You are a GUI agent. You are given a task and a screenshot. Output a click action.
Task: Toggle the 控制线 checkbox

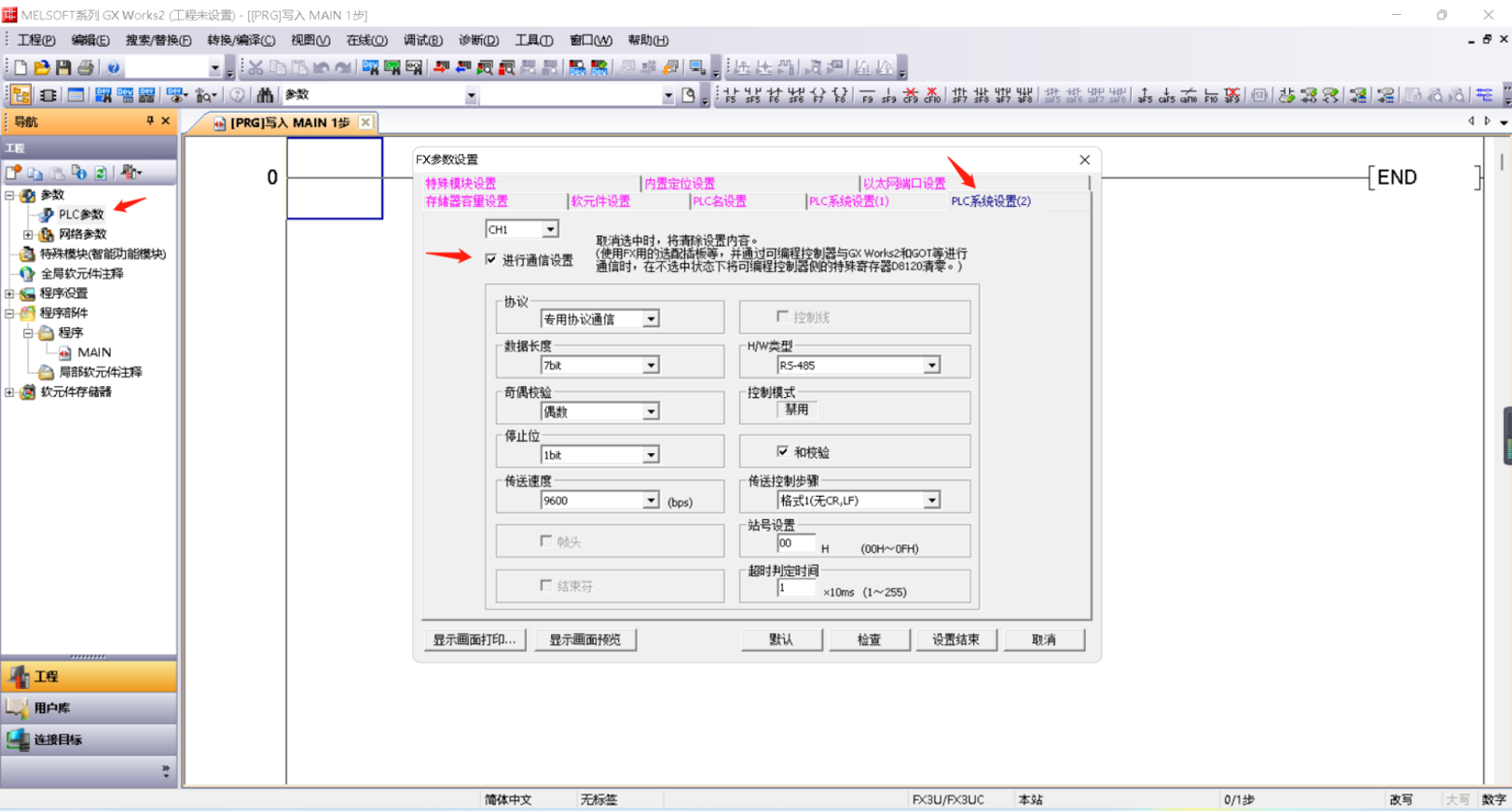click(783, 317)
